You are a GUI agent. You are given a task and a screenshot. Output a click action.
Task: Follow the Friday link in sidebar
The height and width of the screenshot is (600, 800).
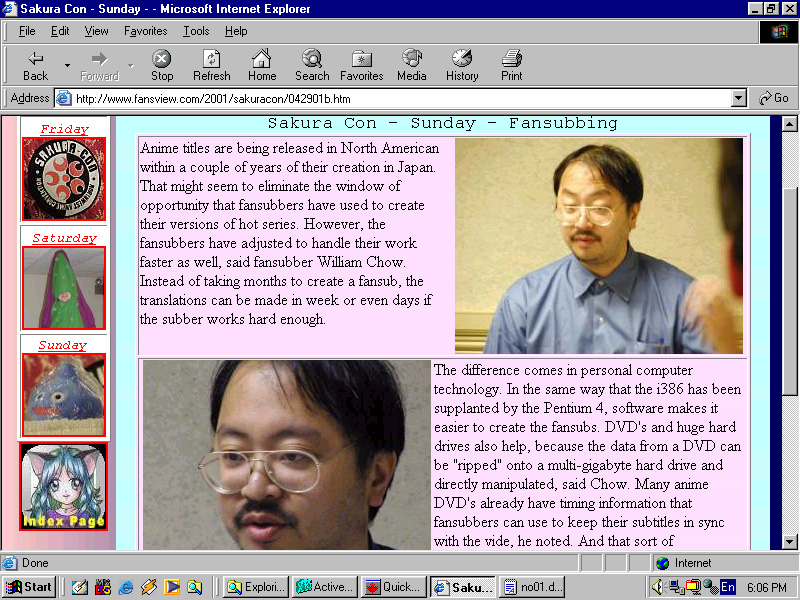coord(64,129)
